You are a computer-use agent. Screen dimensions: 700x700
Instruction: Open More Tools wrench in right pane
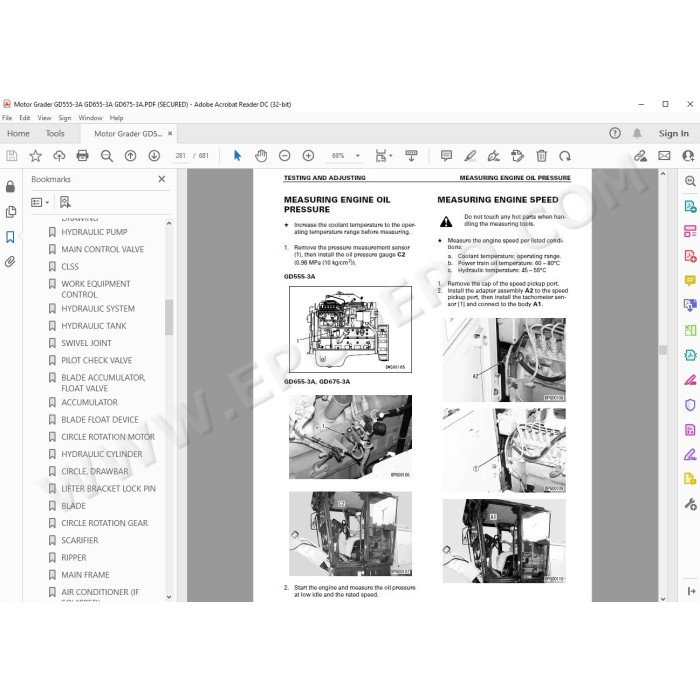(x=690, y=504)
